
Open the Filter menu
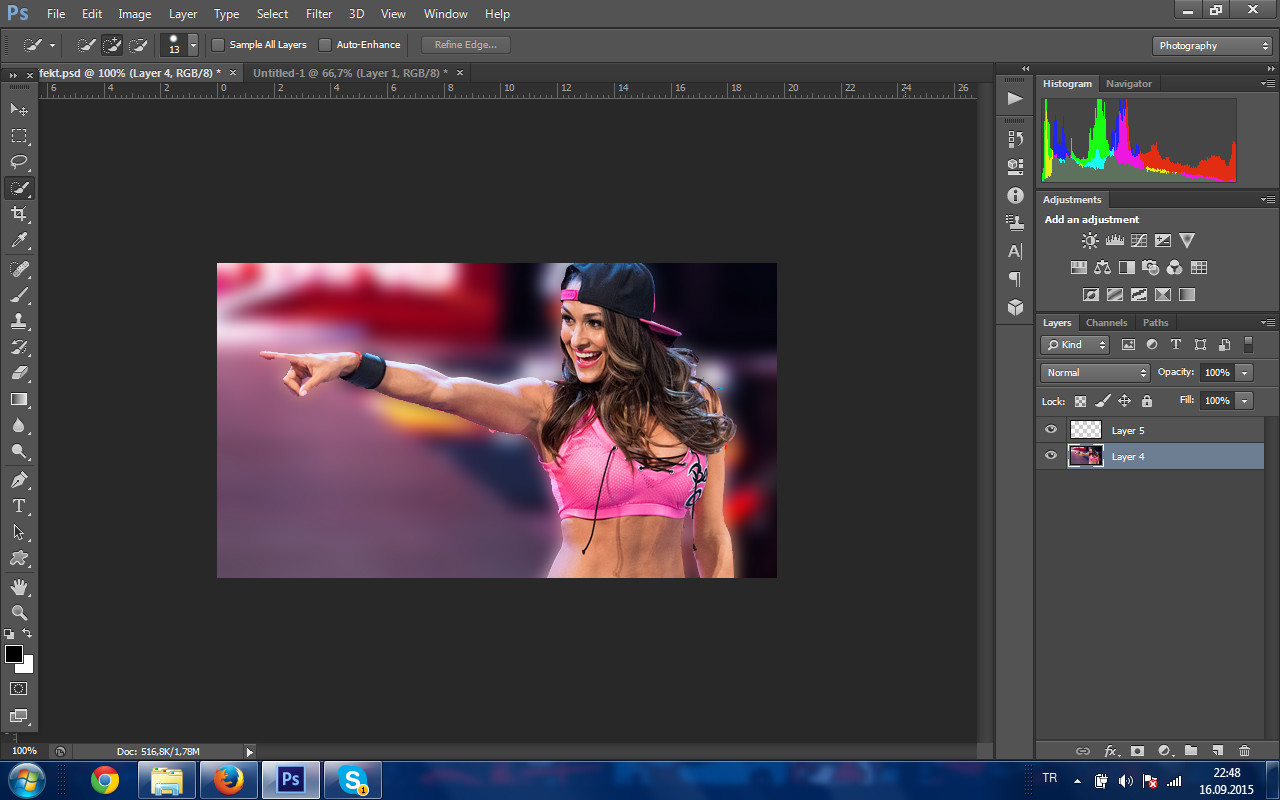pos(319,14)
